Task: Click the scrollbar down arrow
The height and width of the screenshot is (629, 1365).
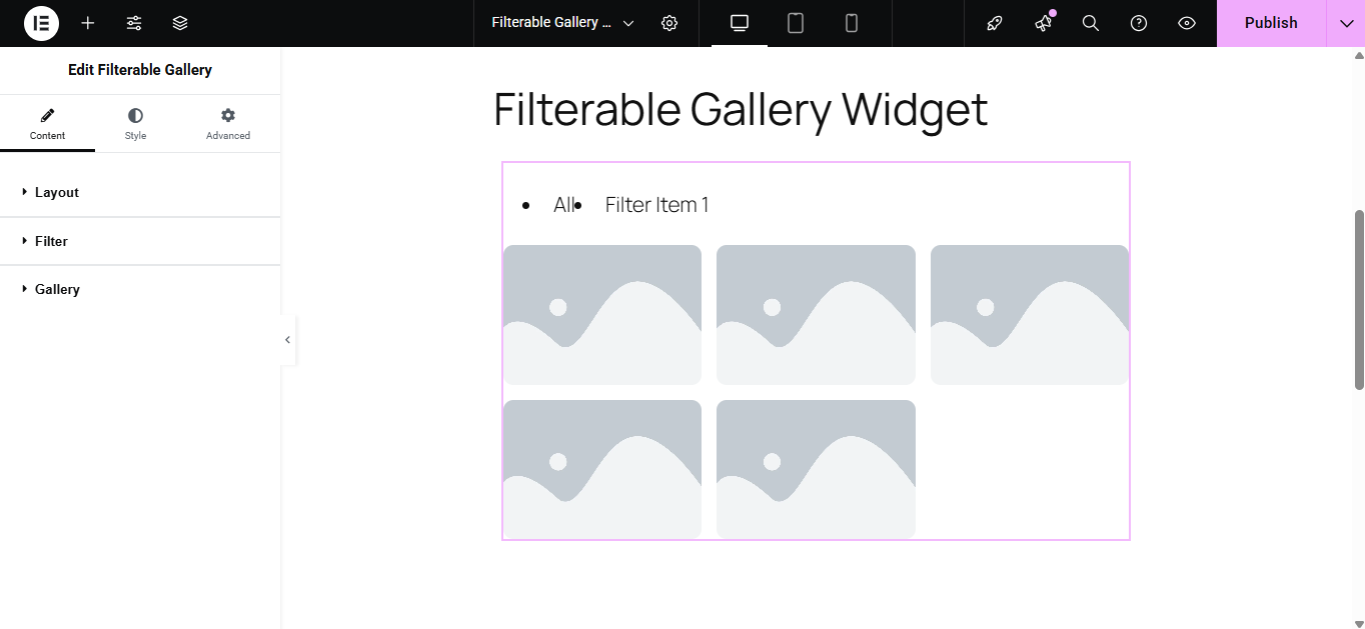Action: coord(1359,622)
